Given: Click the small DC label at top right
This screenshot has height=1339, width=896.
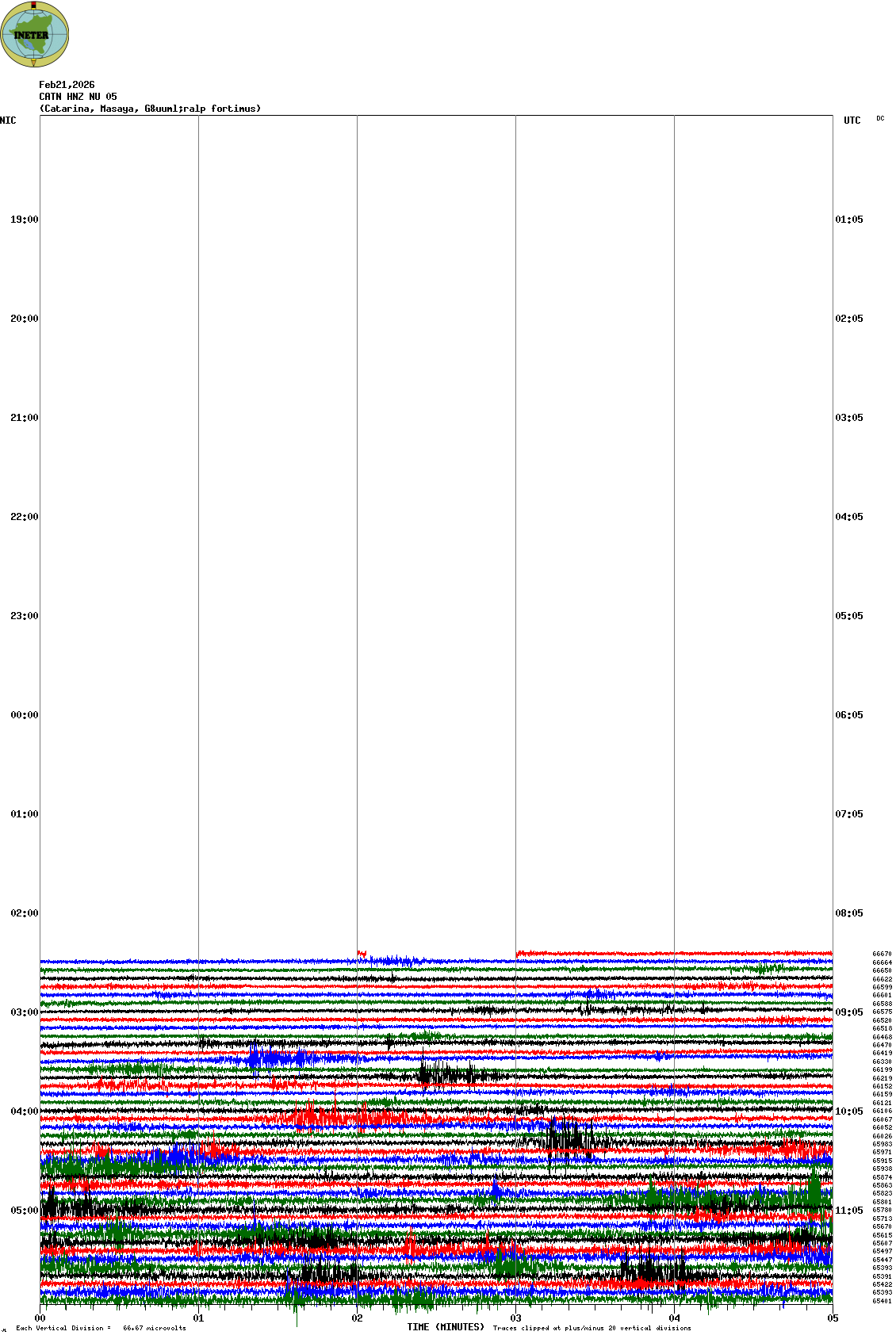Looking at the screenshot, I should point(880,119).
